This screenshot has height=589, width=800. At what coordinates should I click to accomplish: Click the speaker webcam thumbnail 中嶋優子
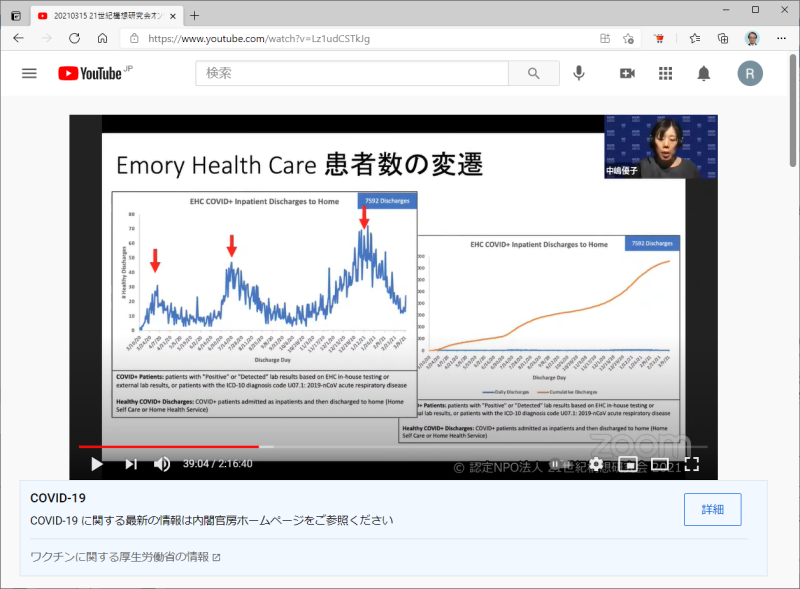point(661,147)
